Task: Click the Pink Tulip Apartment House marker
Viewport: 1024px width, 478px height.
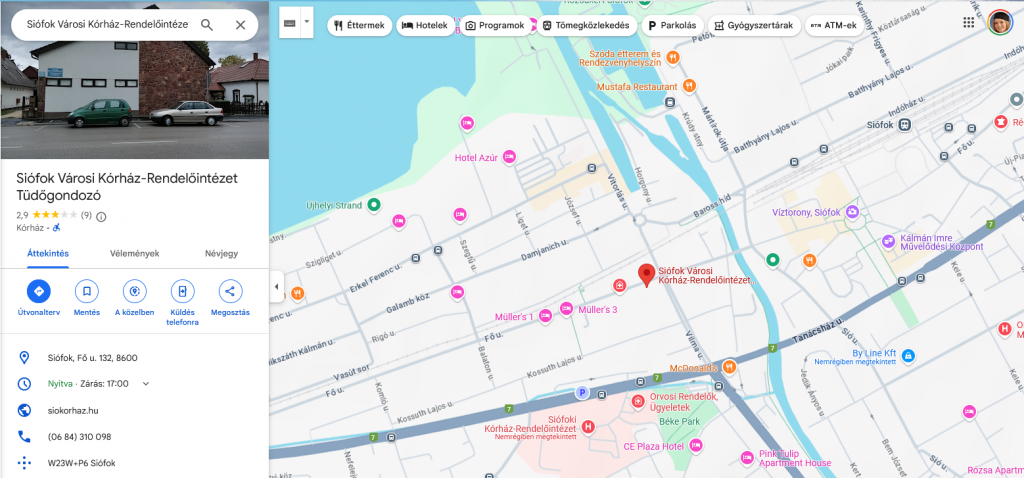Action: click(748, 457)
